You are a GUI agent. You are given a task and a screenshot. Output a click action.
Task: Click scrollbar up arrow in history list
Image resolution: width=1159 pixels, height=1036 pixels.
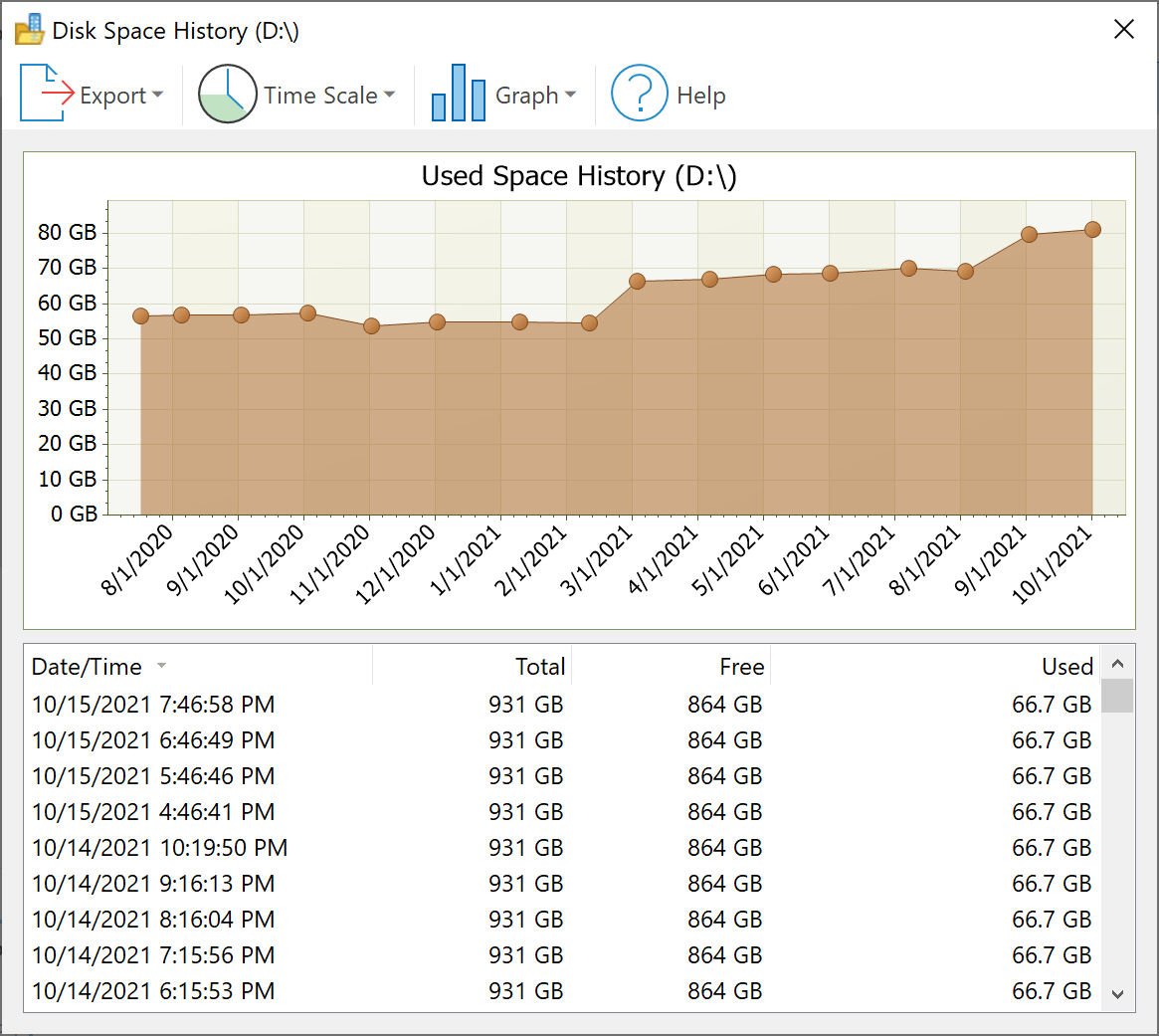[1117, 664]
